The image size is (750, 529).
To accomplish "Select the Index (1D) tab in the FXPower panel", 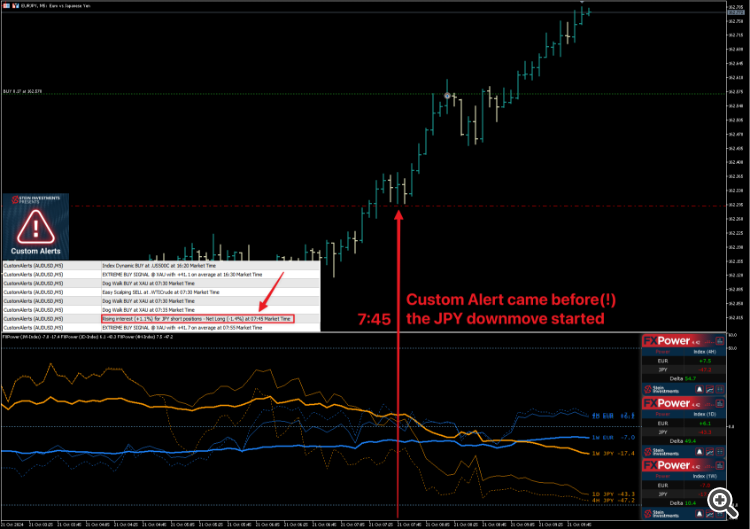I will 705,414.
